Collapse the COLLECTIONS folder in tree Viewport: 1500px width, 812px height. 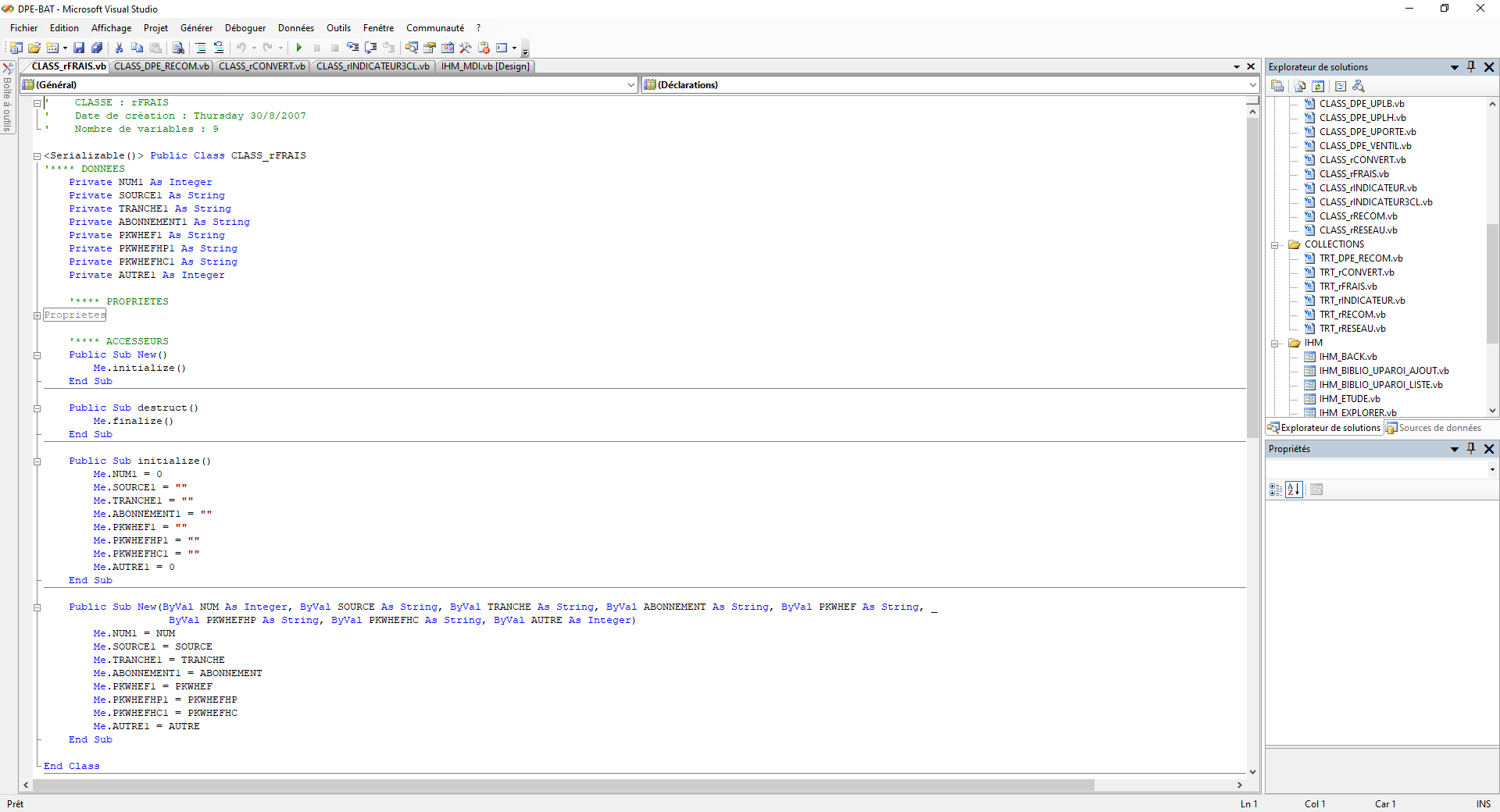[1275, 245]
